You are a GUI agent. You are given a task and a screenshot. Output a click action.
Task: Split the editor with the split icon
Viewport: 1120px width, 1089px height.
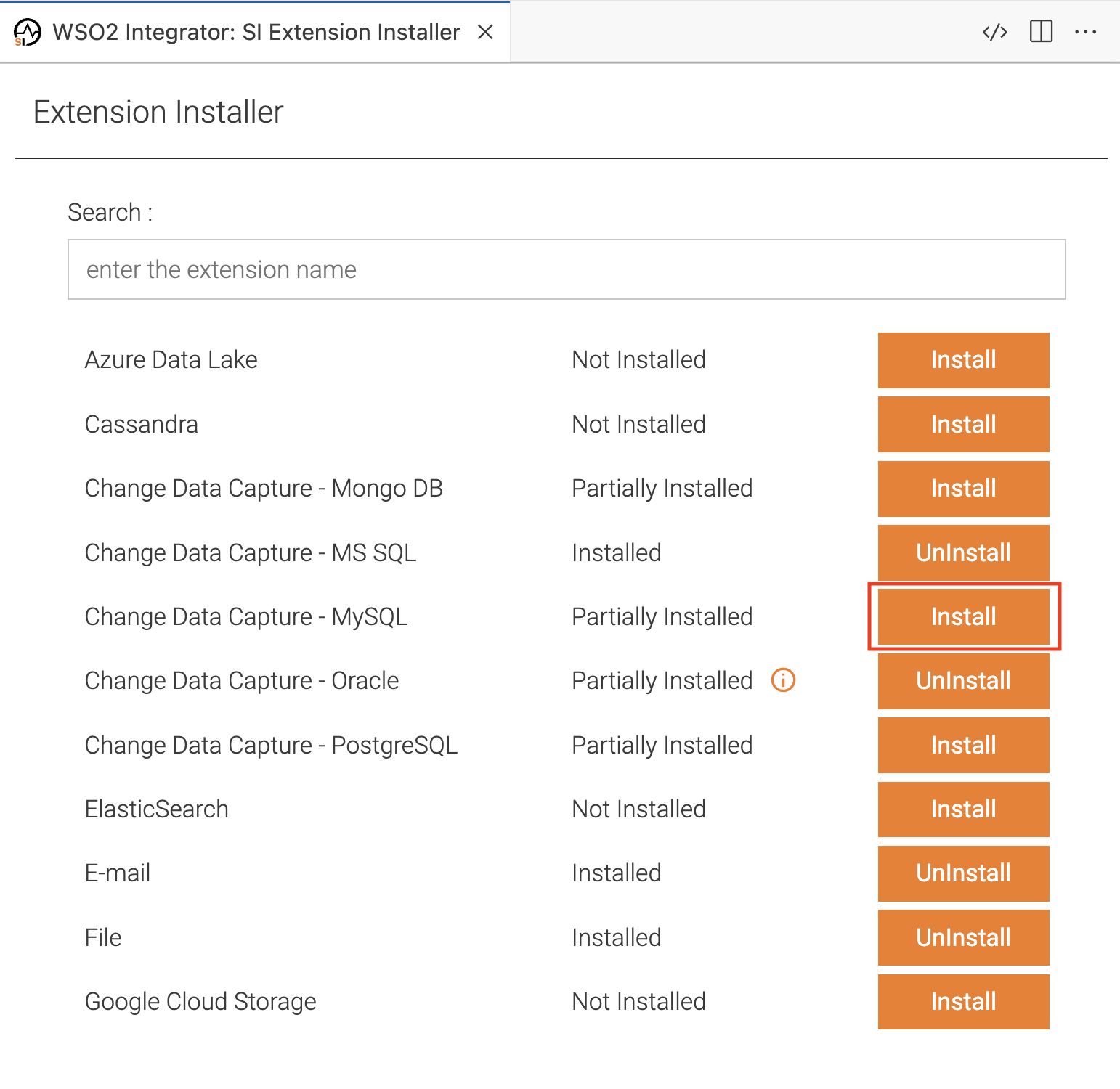[1041, 32]
